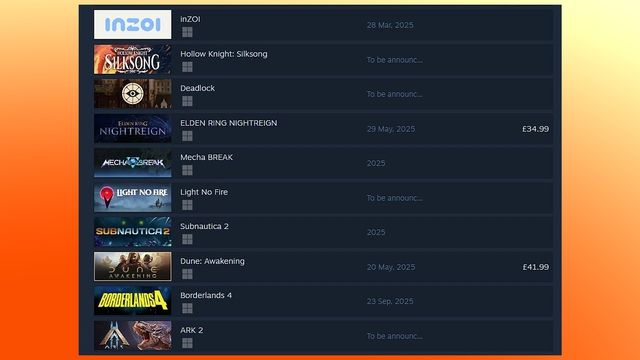Click the Windows icon under Mecha BREAK
The width and height of the screenshot is (640, 360).
(x=187, y=170)
